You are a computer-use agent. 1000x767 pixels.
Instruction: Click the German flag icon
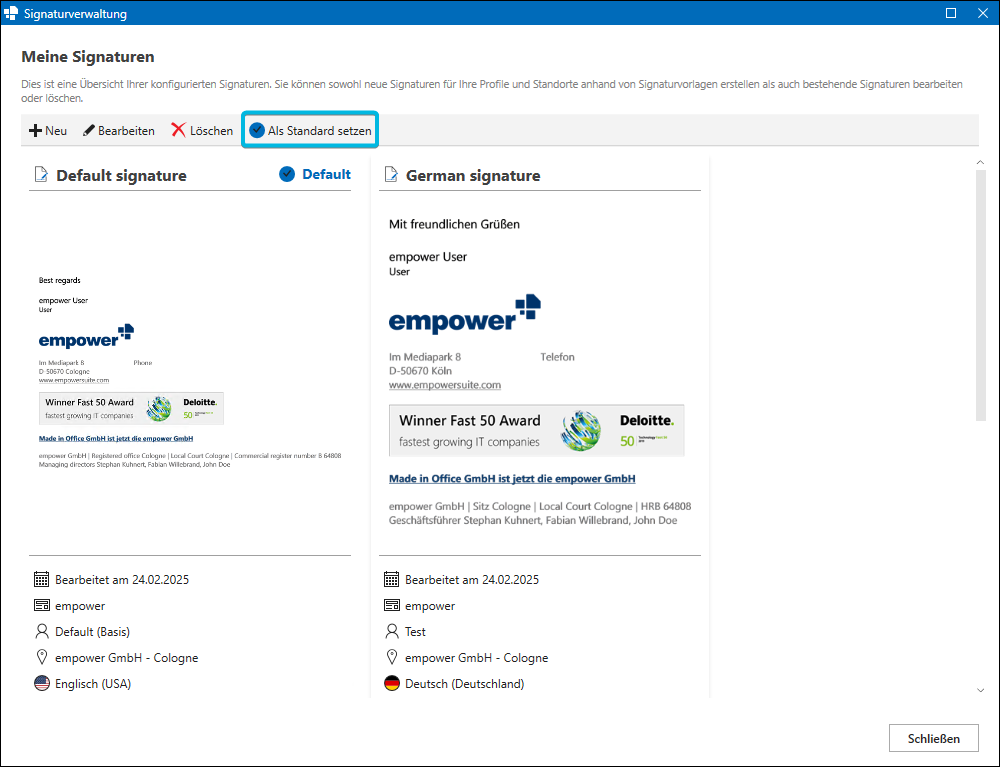click(392, 683)
